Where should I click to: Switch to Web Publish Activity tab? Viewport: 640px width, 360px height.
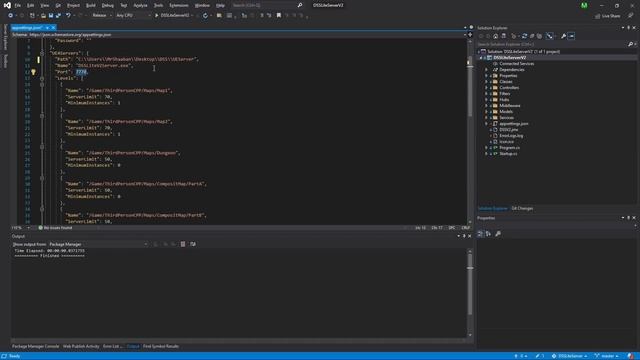click(81, 346)
